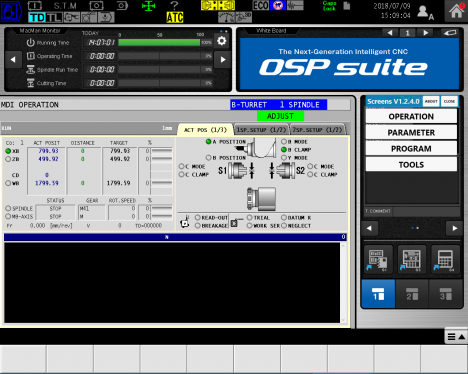This screenshot has height=374, width=468.
Task: Open the document page icon
Action: point(347,6)
